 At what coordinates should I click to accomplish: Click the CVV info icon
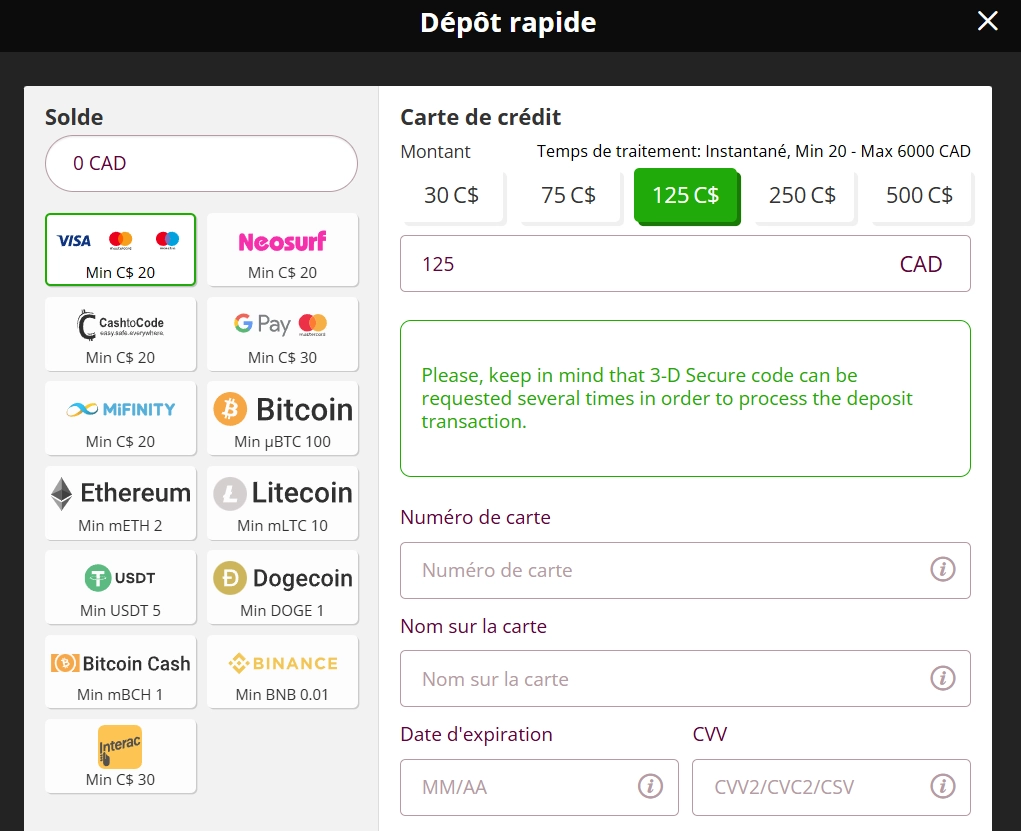tap(942, 786)
